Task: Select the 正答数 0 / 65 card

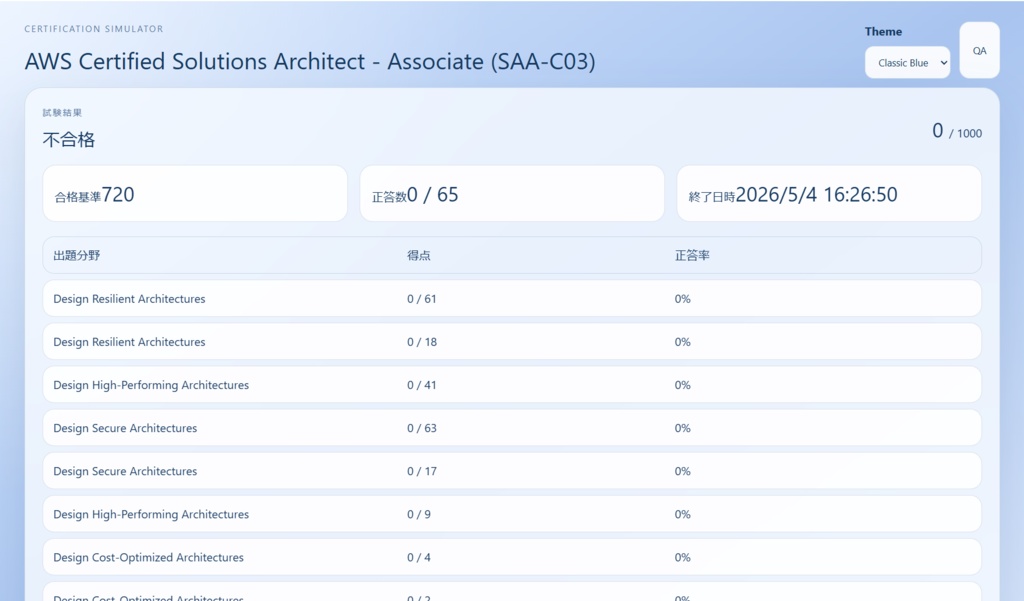Action: click(x=512, y=193)
